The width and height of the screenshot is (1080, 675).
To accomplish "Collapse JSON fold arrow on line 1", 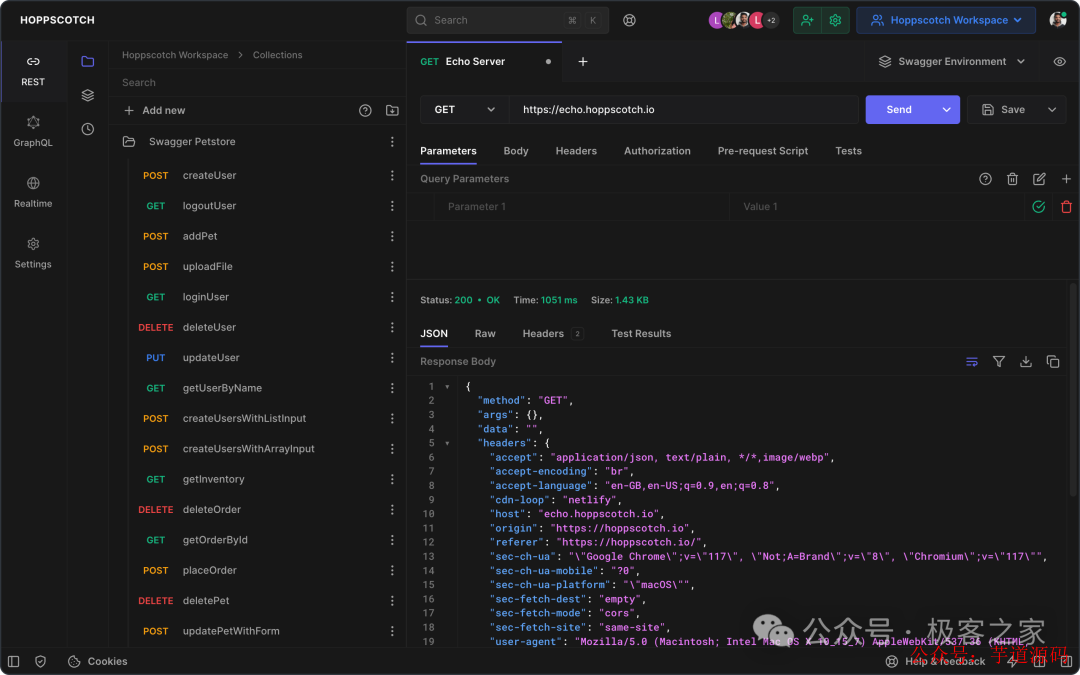I will point(447,386).
